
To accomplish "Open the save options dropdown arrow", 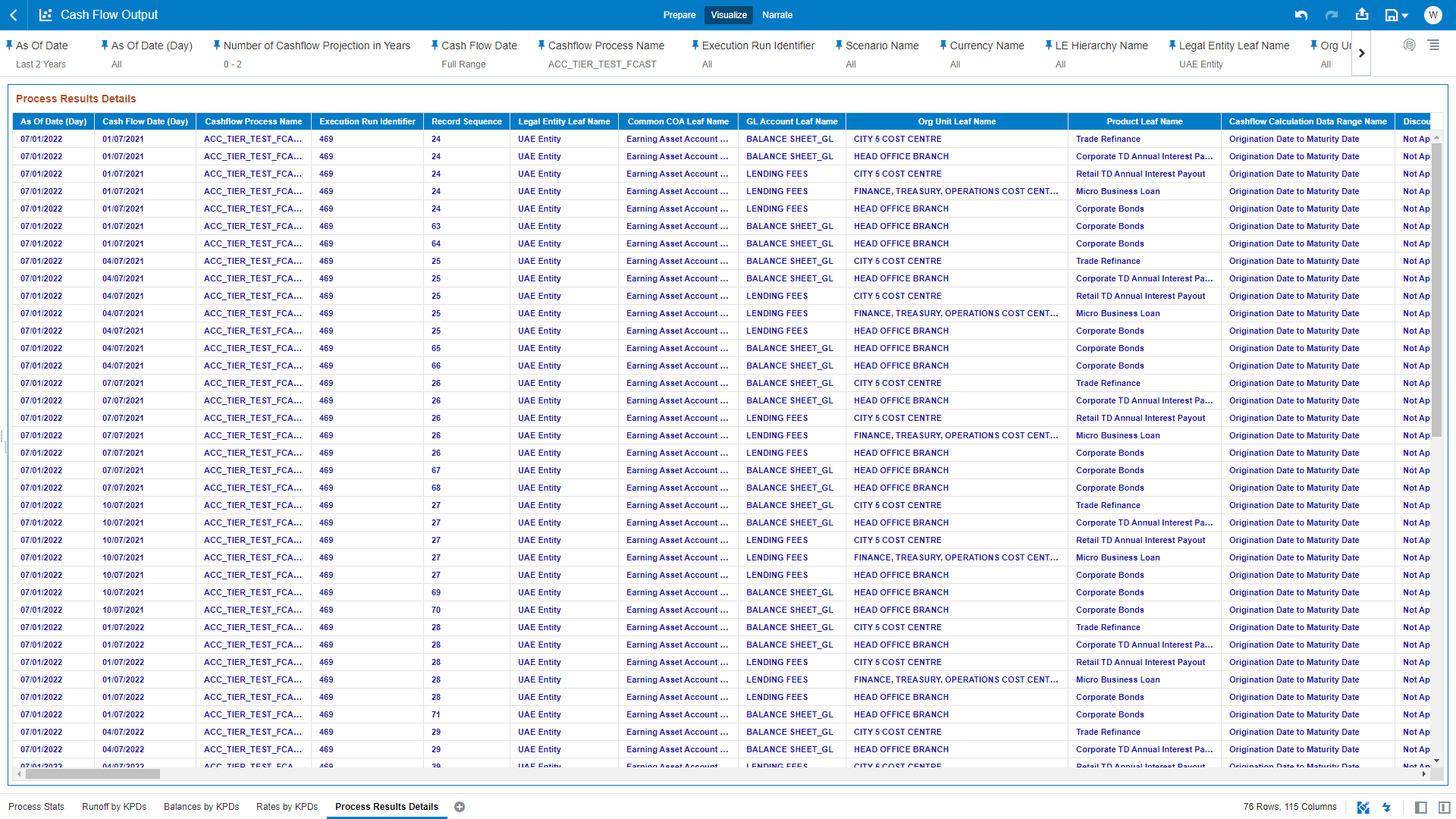I will click(x=1405, y=16).
